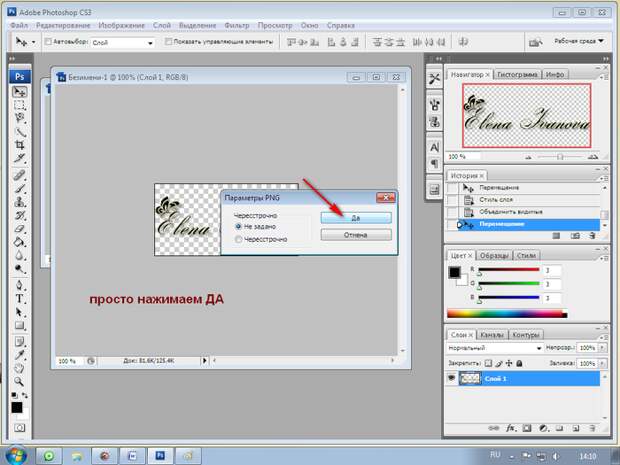Switch to the Образцы tab
Screen dimensions: 620x465
click(x=494, y=255)
